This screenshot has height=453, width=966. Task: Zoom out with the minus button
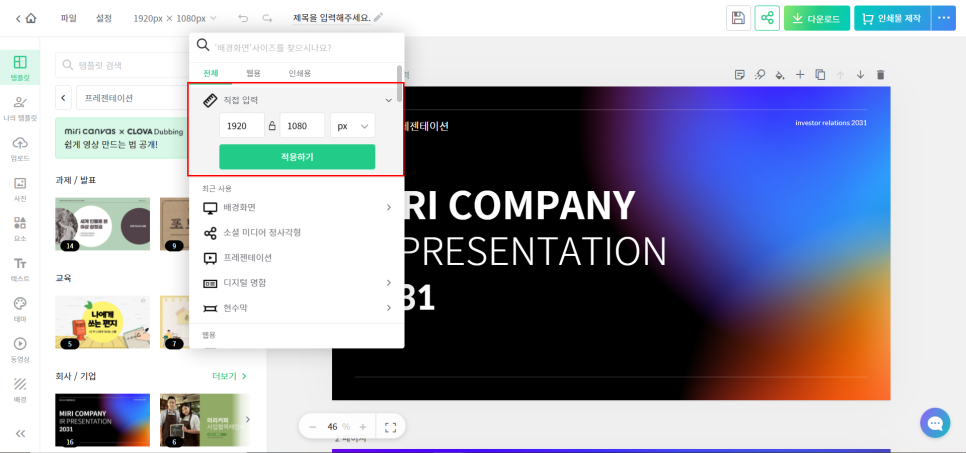[x=312, y=426]
